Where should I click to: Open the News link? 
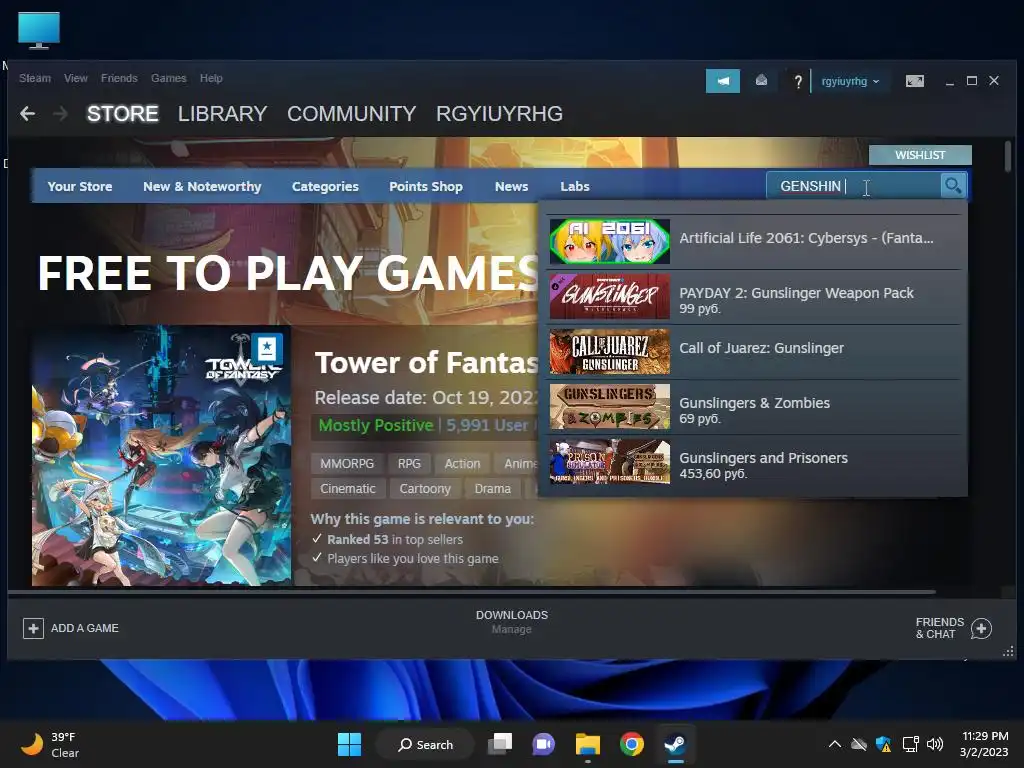tap(511, 186)
